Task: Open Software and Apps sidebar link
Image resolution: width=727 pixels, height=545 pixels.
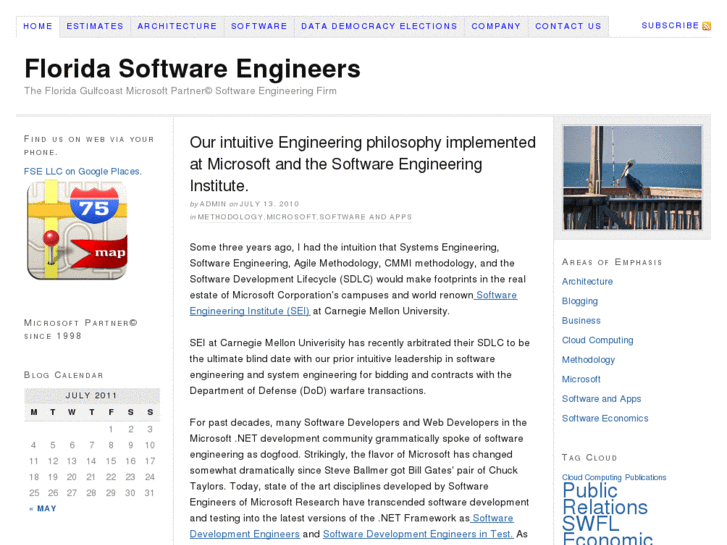Action: pos(601,398)
